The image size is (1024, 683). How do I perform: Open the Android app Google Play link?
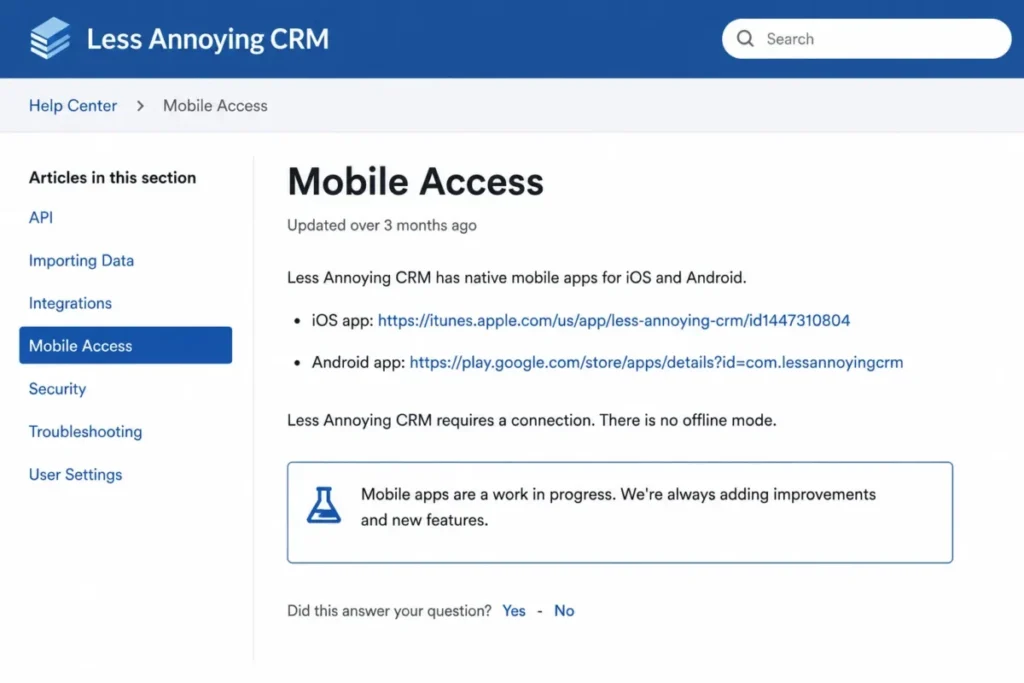coord(656,362)
